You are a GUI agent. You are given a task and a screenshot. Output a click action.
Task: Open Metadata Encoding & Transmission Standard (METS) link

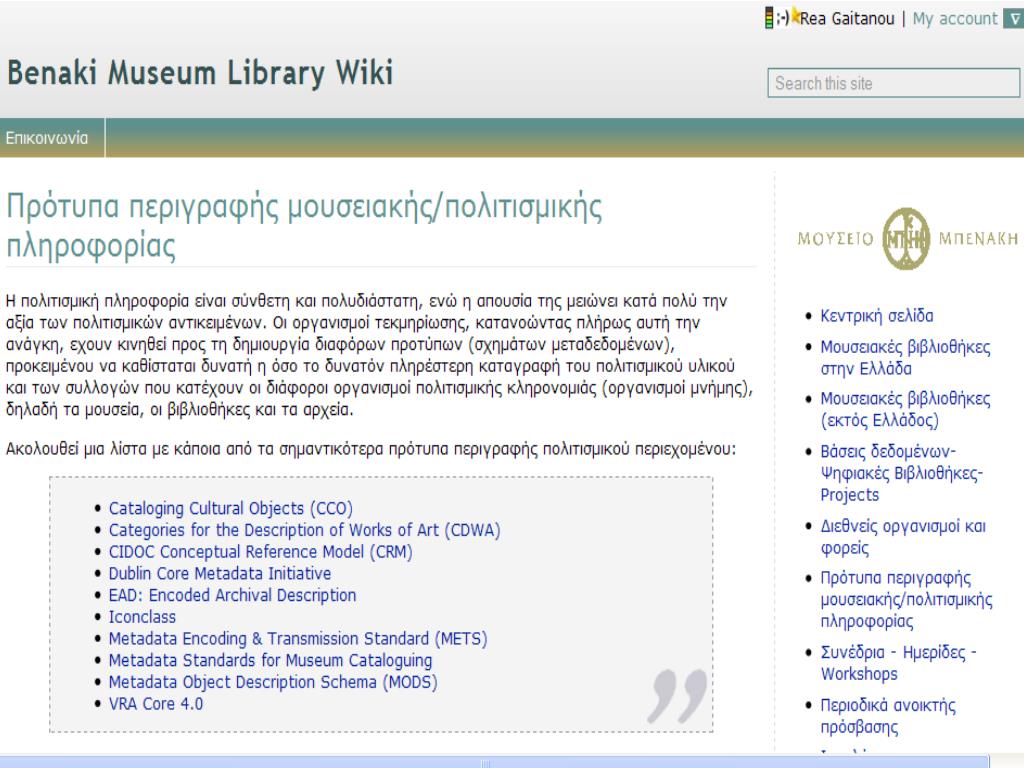pyautogui.click(x=298, y=639)
